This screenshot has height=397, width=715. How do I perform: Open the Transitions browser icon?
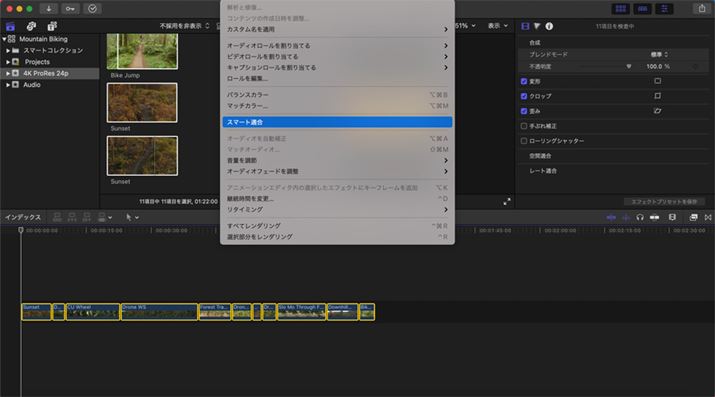click(708, 217)
